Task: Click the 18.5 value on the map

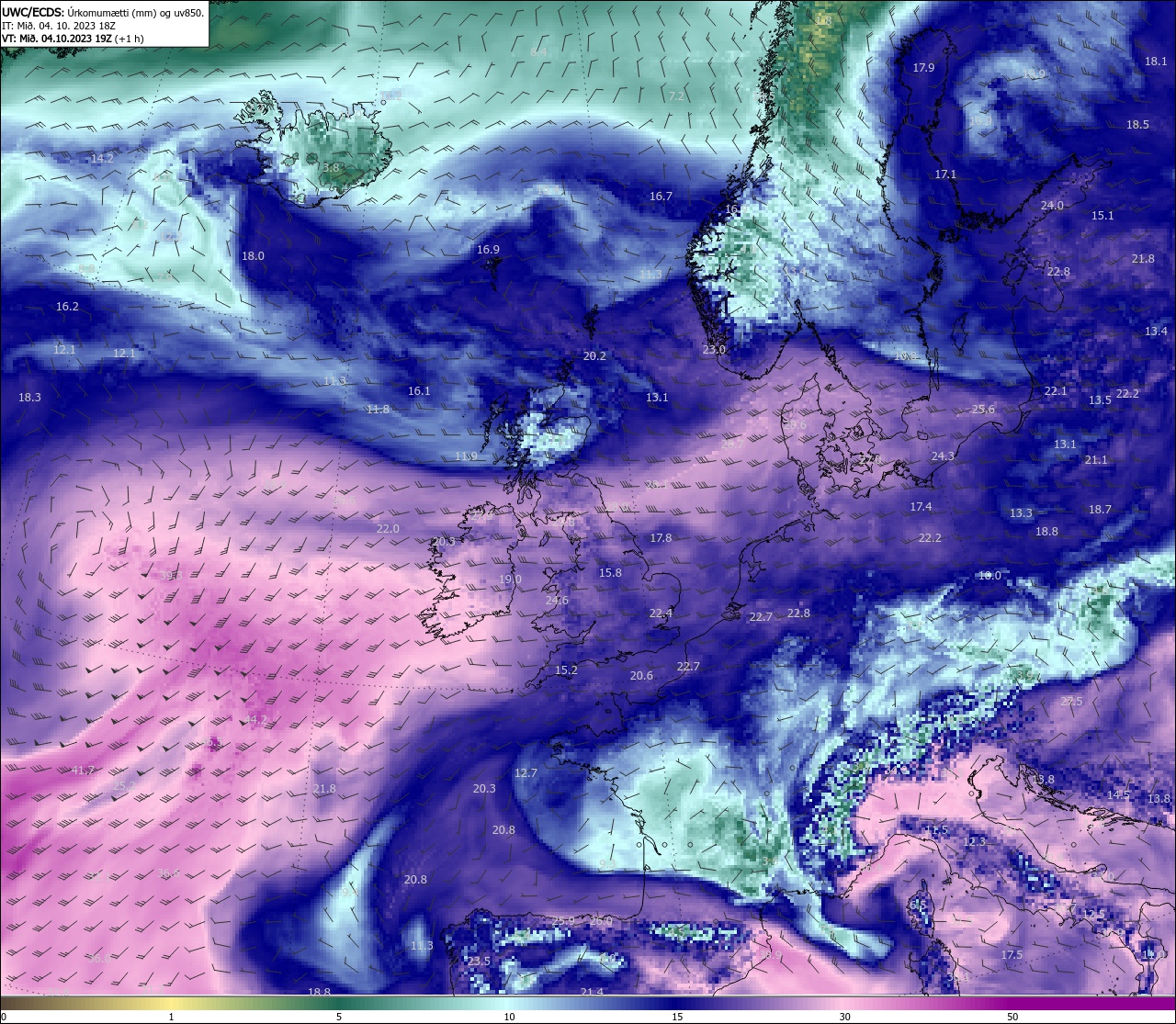Action: click(x=1137, y=125)
